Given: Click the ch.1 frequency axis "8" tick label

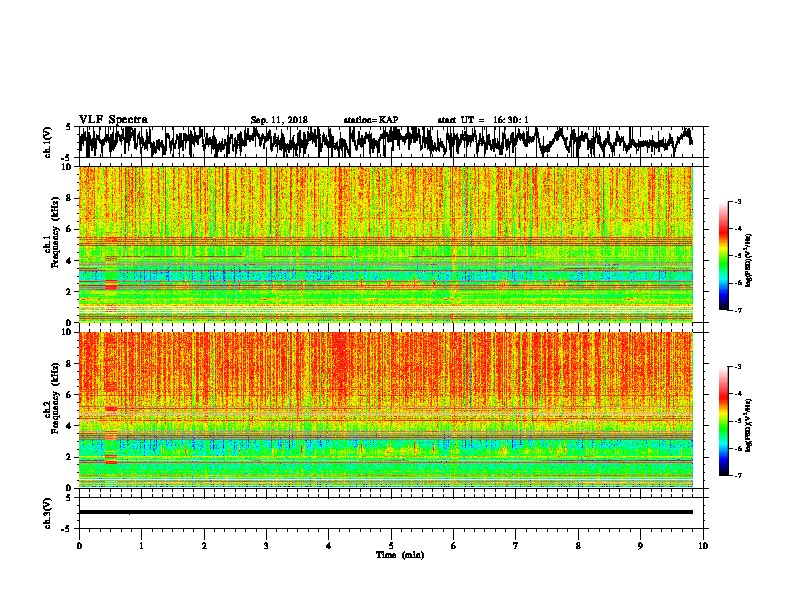Looking at the screenshot, I should 70,198.
